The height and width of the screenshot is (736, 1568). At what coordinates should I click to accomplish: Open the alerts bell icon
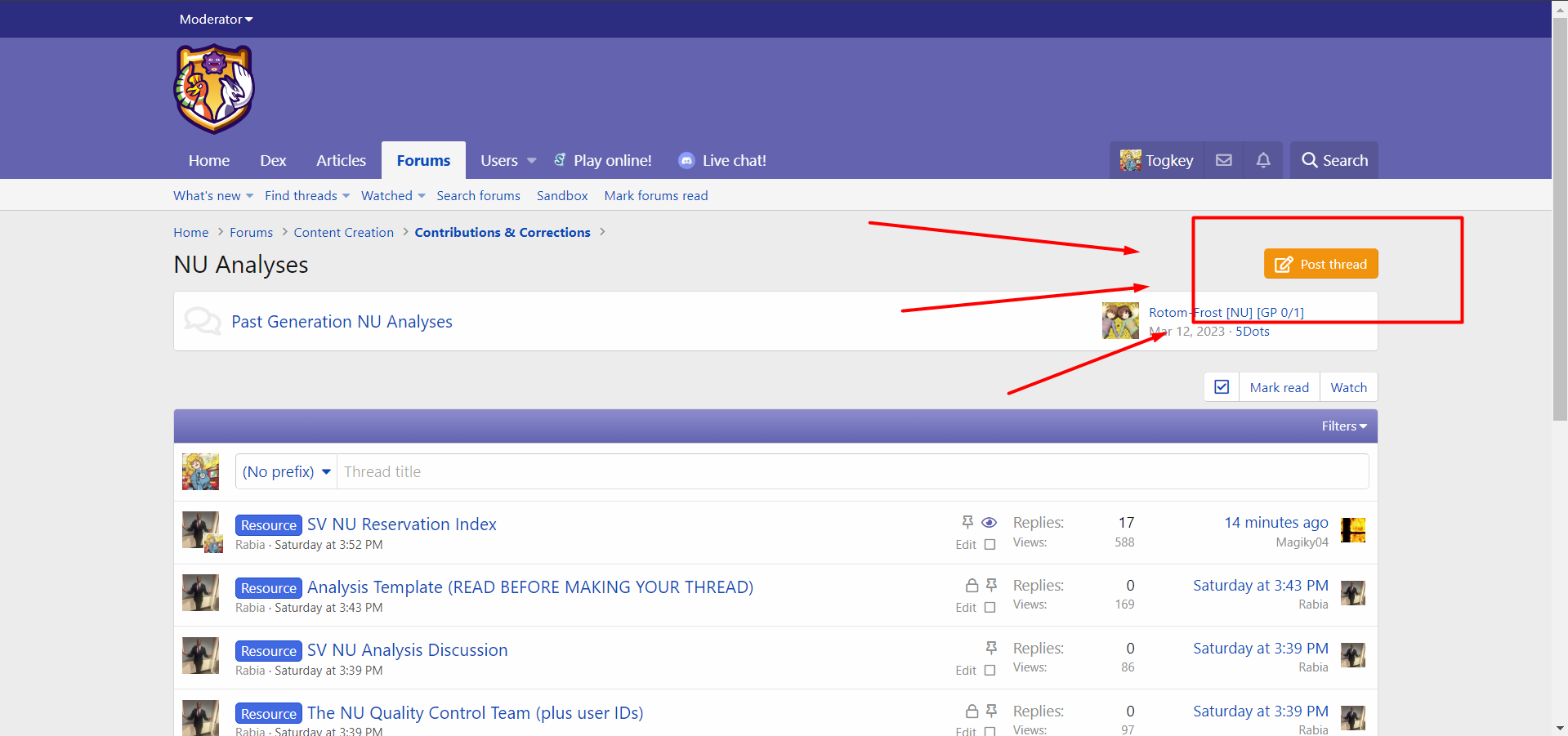(x=1262, y=160)
